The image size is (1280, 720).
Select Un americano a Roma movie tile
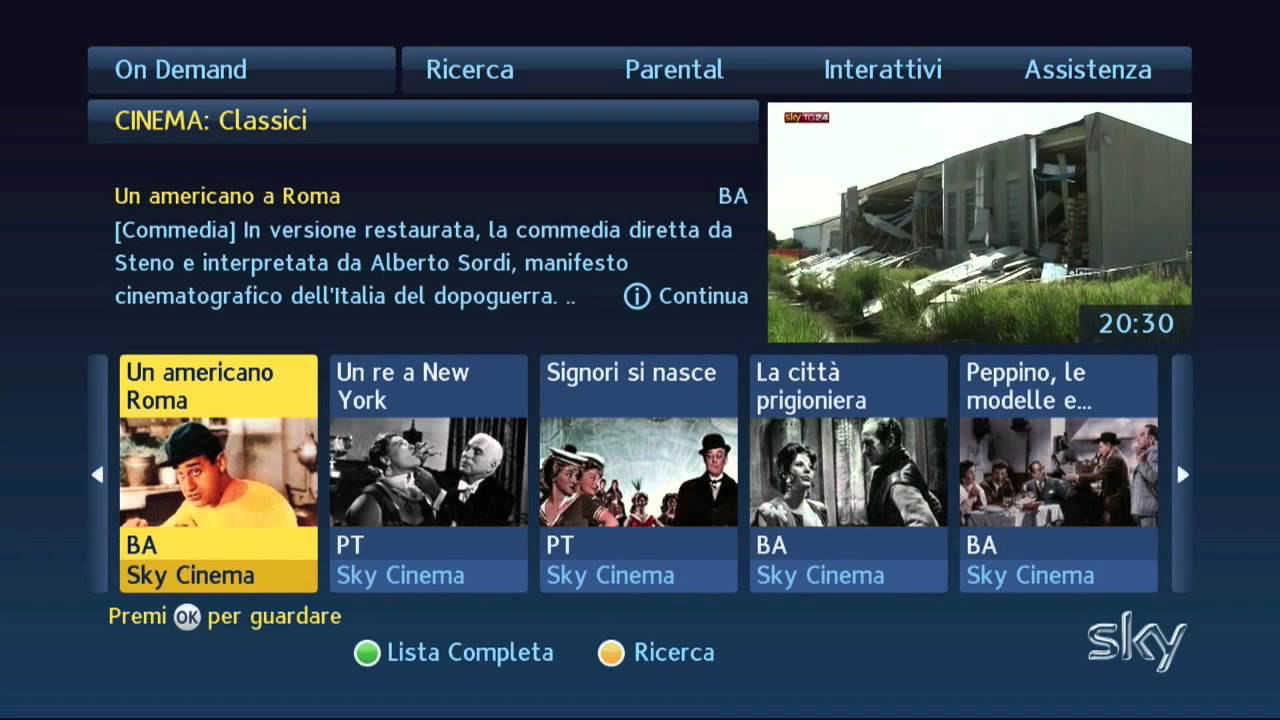[x=218, y=474]
